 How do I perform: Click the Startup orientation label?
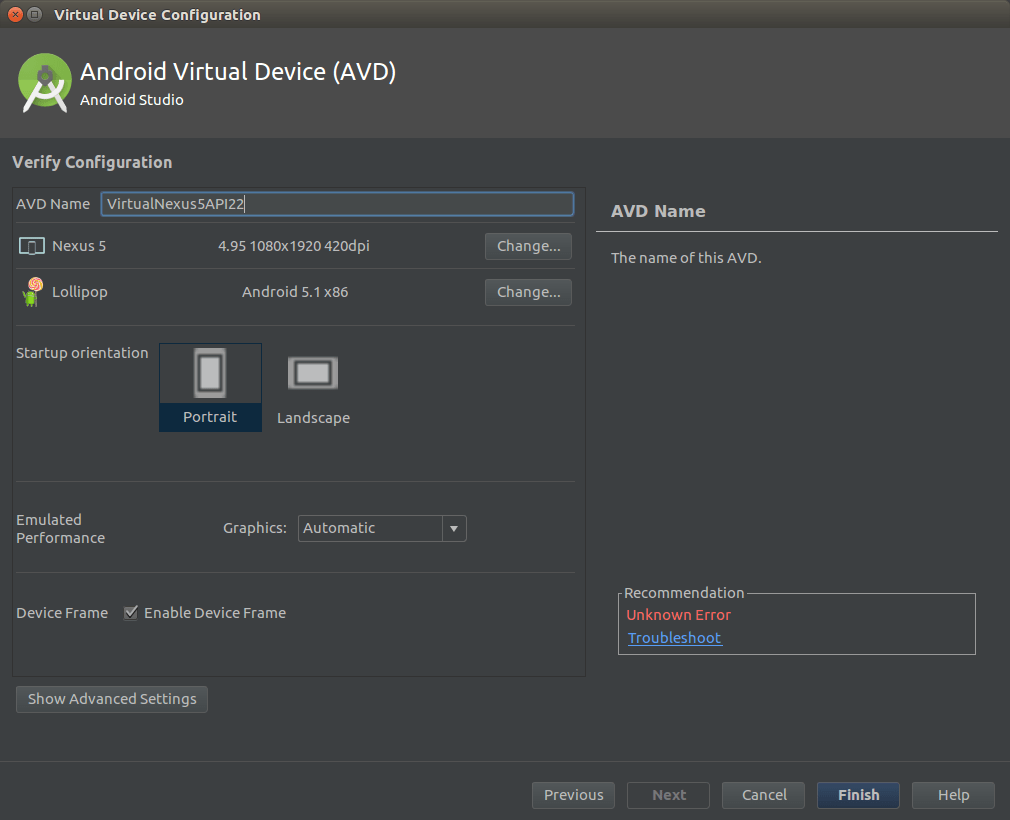coord(82,353)
